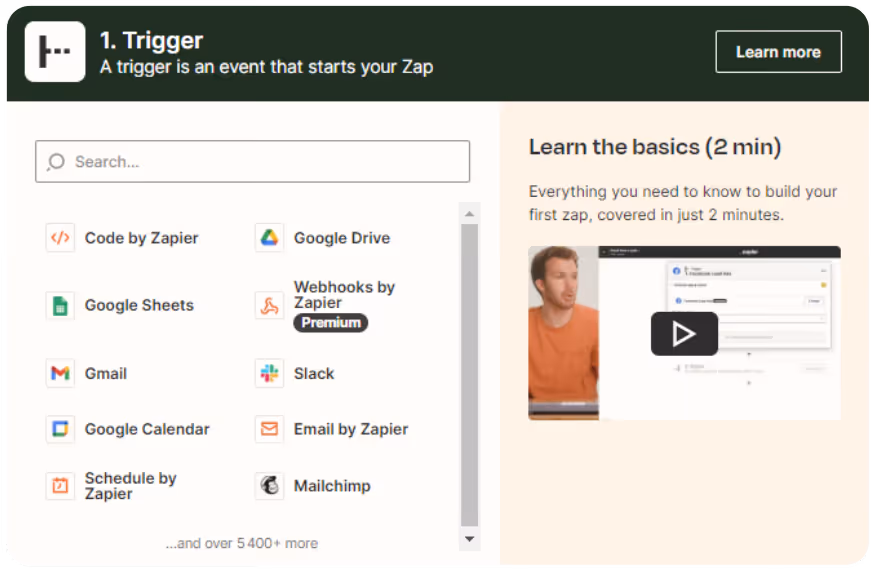Click the Mailchimp logo icon
880x572 pixels.
point(269,486)
